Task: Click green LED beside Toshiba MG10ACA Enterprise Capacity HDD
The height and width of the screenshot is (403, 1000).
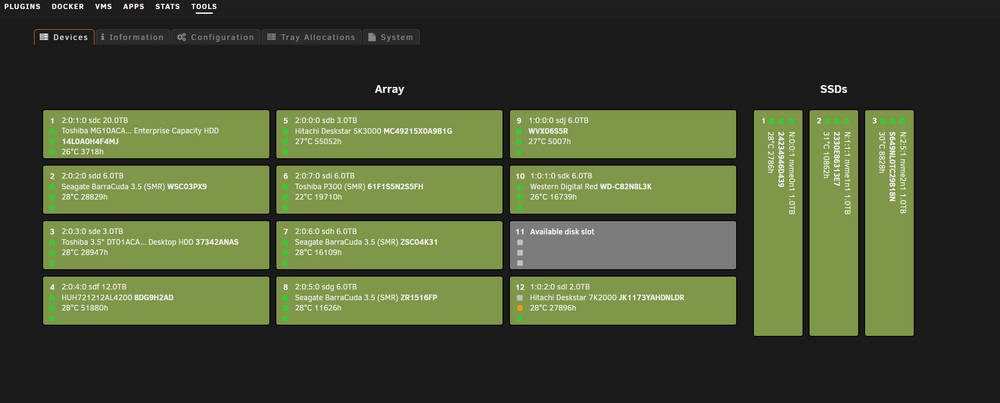Action: [x=52, y=131]
